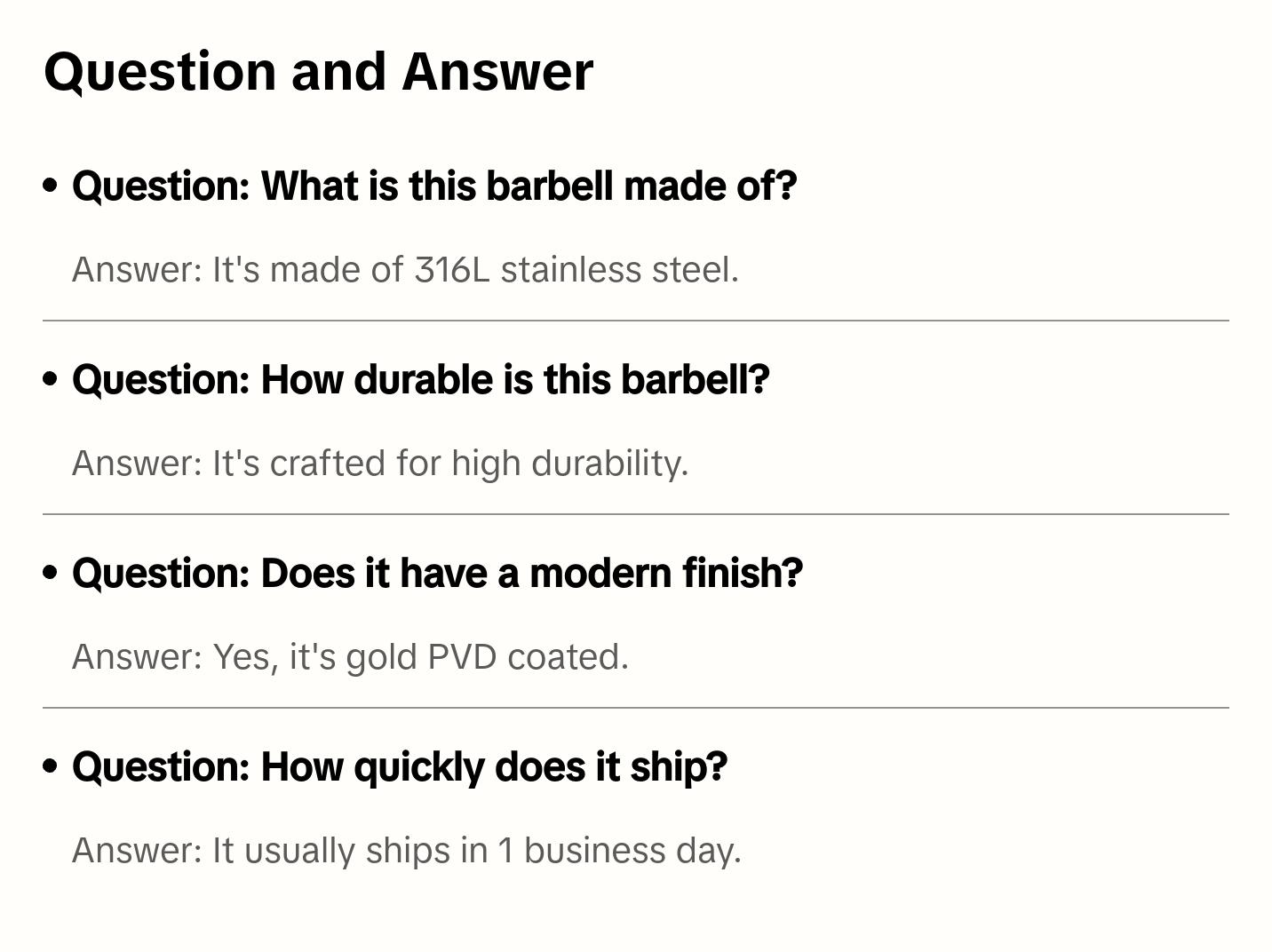Select 'How quickly does it ship?' question
This screenshot has width=1272, height=952.
click(x=399, y=767)
